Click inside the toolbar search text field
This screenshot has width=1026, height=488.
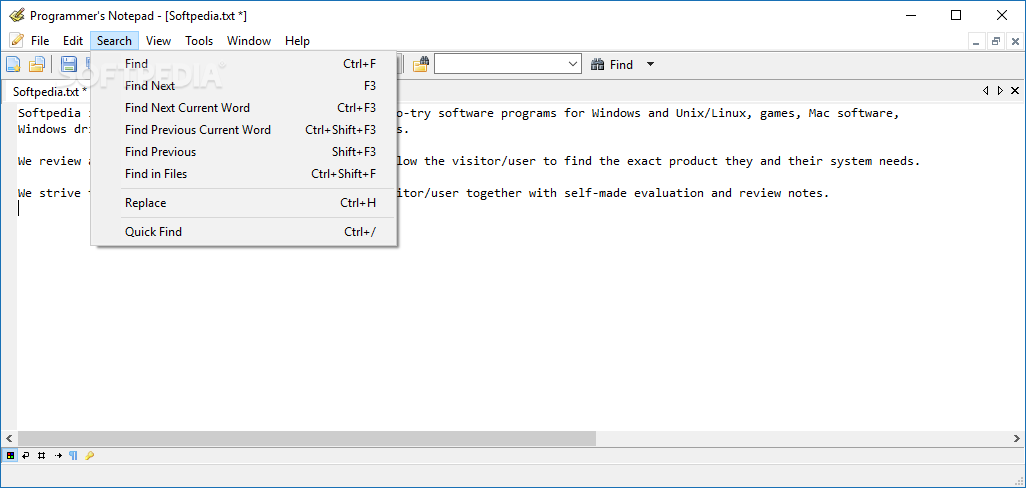point(500,64)
